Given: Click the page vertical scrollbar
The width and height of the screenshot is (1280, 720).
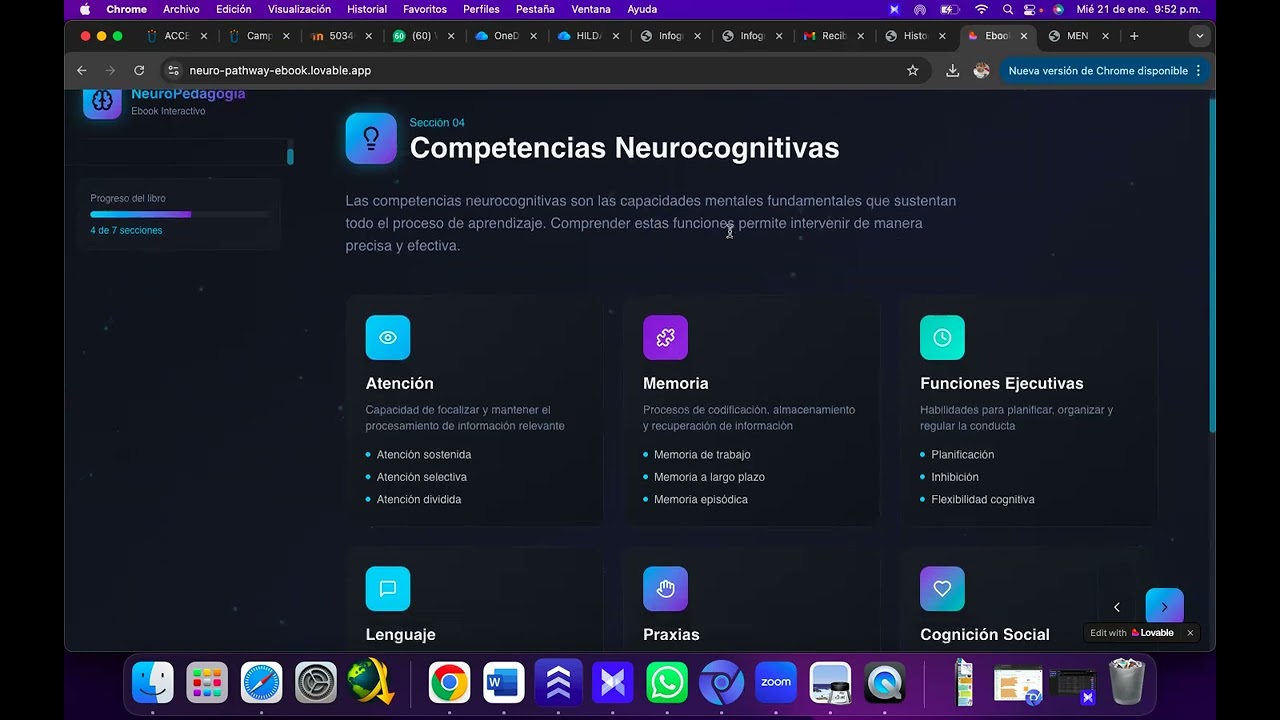Looking at the screenshot, I should 1212,265.
